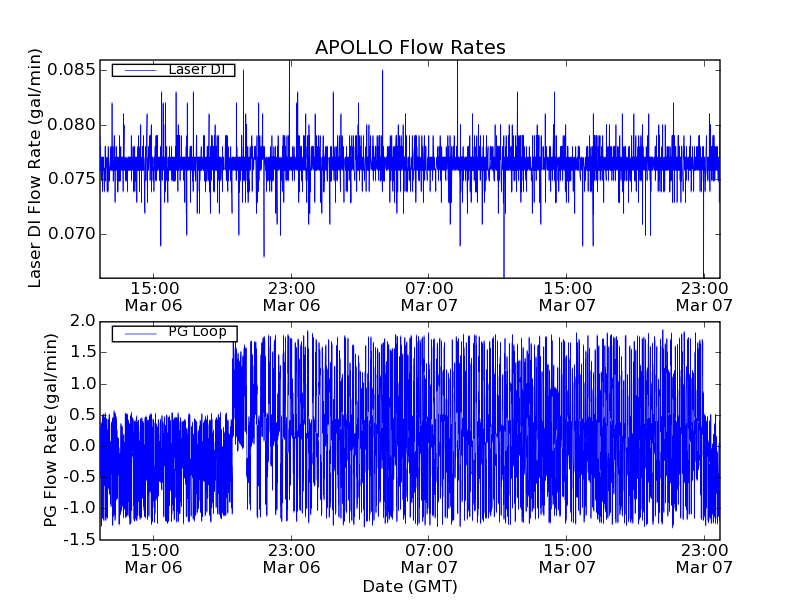This screenshot has width=800, height=600.
Task: Click the 2.0 tick on PG plot
Action: pyautogui.click(x=83, y=321)
